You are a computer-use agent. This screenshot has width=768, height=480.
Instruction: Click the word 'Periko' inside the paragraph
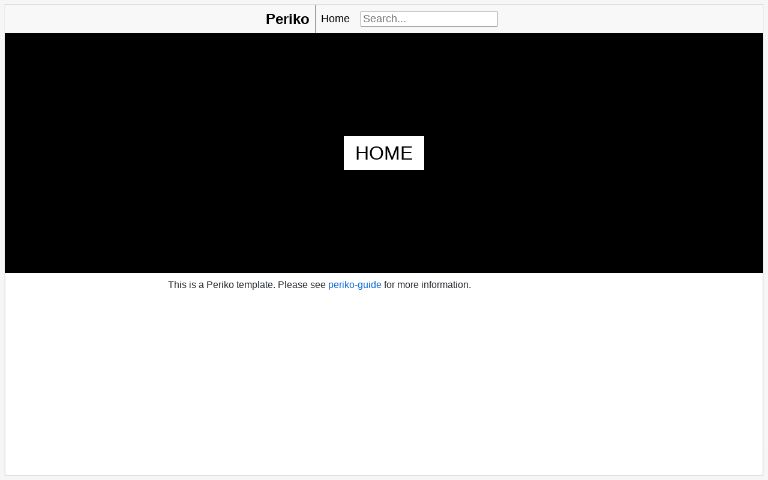coord(220,285)
